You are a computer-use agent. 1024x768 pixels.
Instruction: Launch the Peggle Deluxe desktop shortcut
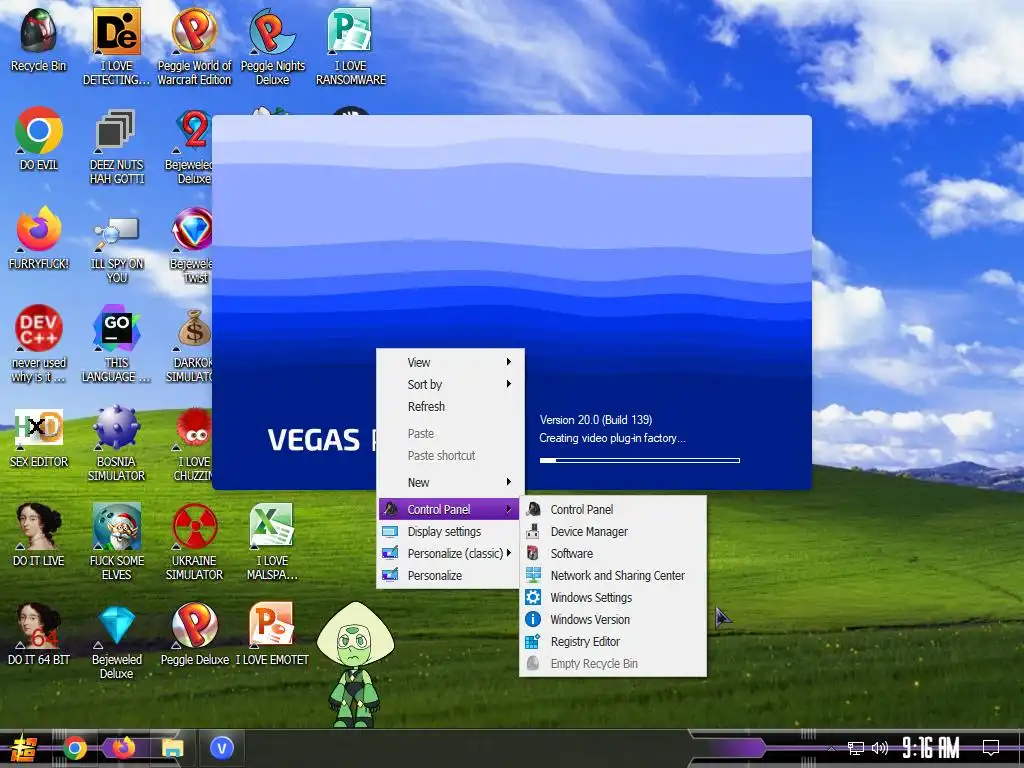pos(195,633)
